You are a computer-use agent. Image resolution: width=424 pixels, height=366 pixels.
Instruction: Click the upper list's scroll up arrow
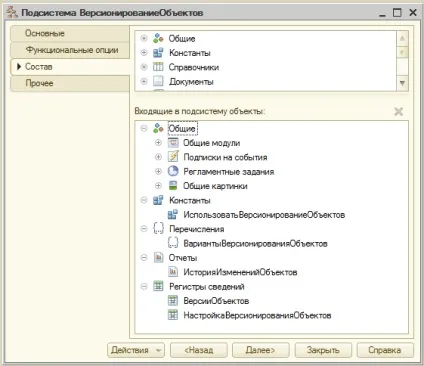(x=402, y=39)
